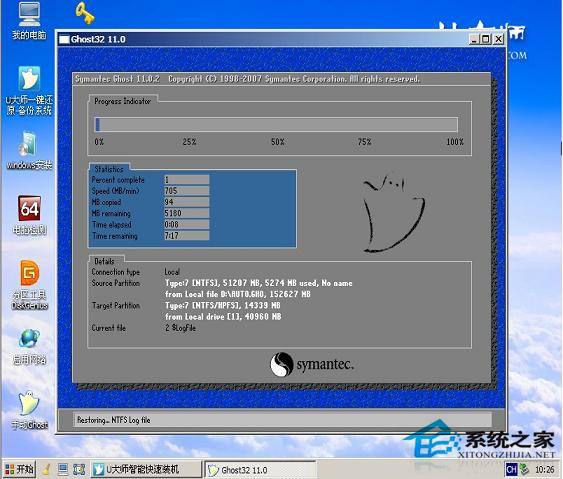Click the D:\AUTO.GHO local file line
This screenshot has height=479, width=563.
coord(238,294)
